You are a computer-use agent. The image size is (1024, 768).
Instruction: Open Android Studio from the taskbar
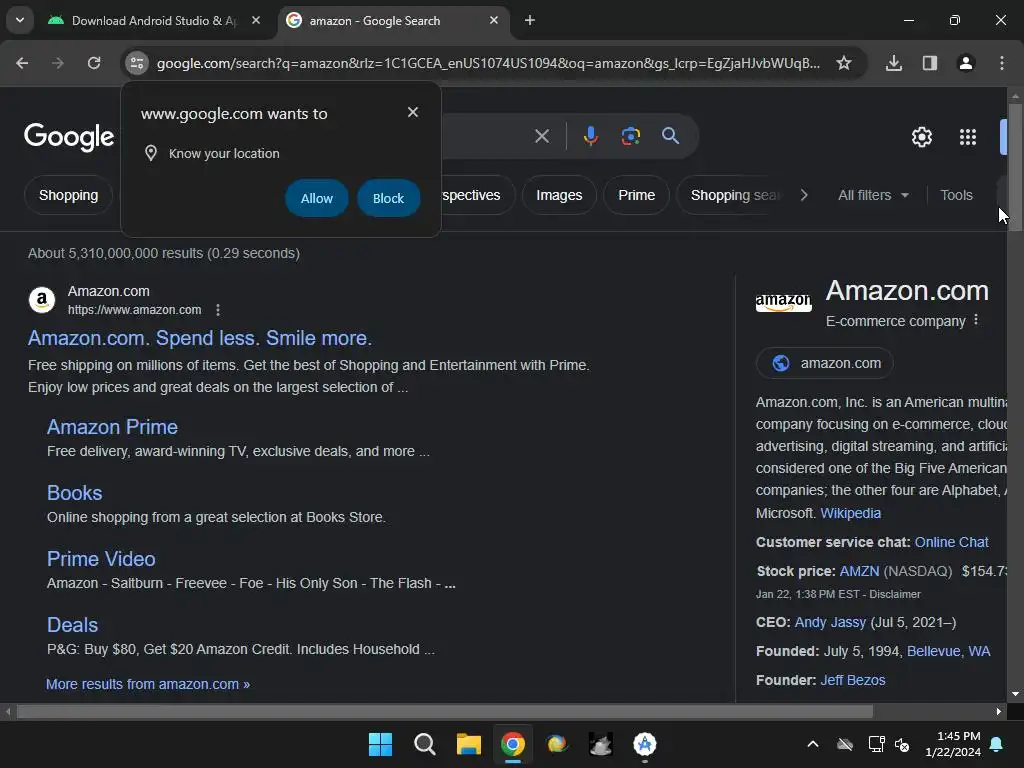pyautogui.click(x=645, y=744)
